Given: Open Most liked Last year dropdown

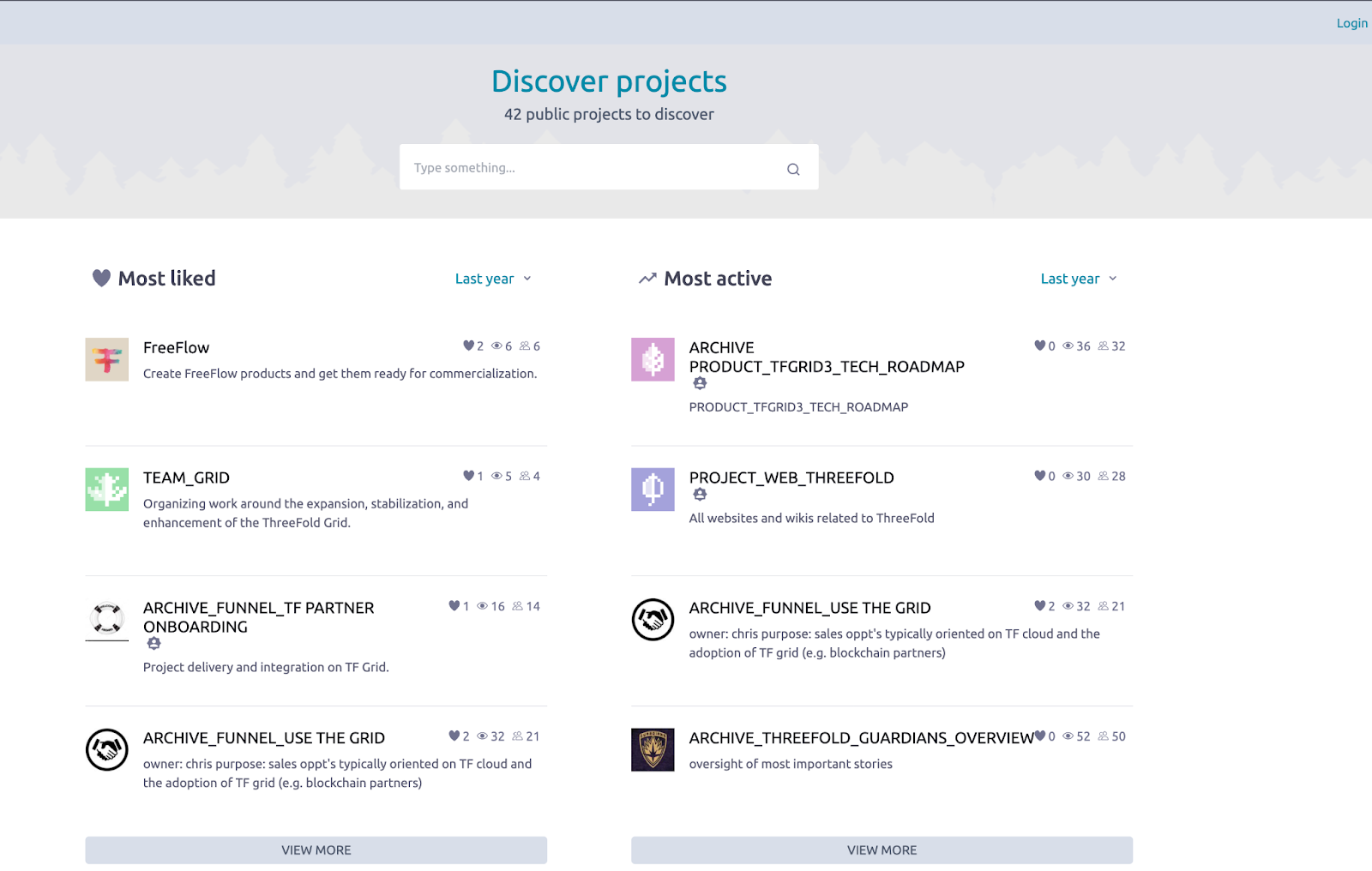Looking at the screenshot, I should point(493,279).
